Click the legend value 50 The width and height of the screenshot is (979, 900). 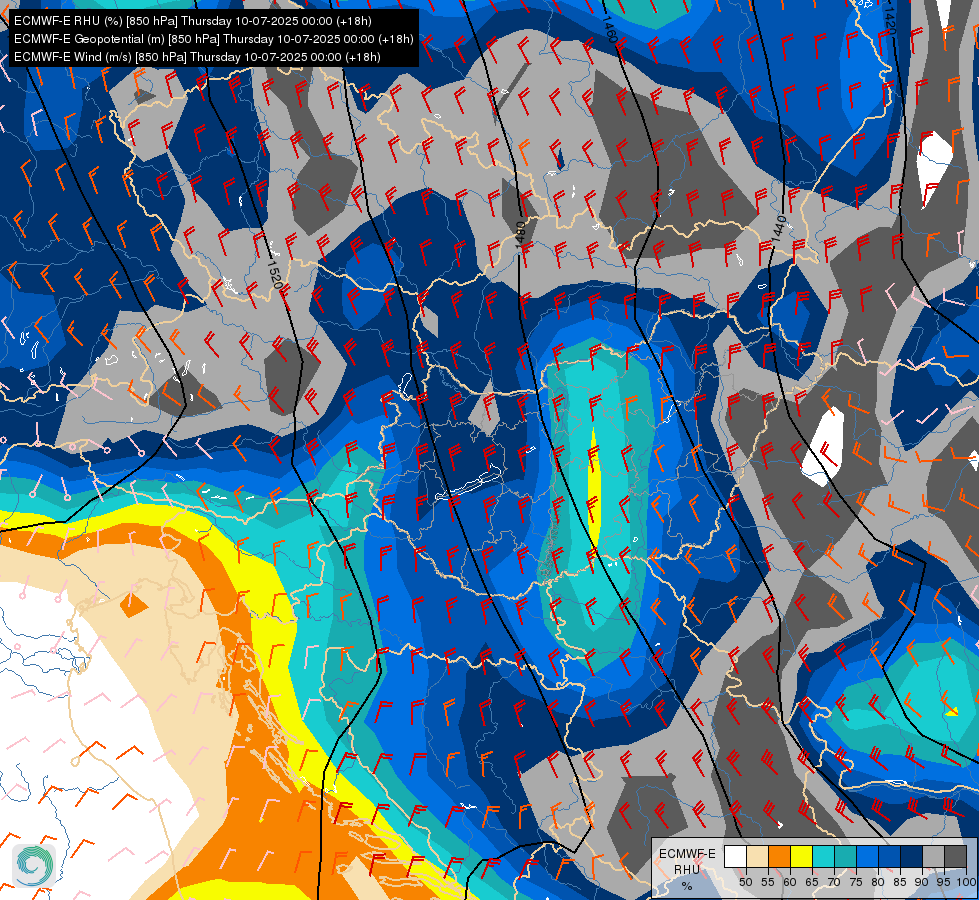point(745,882)
